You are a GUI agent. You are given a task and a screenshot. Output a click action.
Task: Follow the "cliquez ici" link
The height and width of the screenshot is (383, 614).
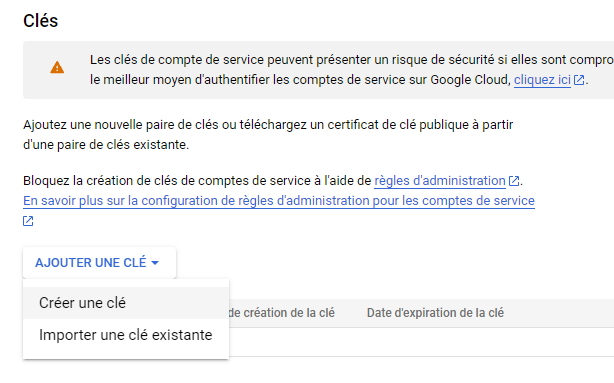coord(542,80)
